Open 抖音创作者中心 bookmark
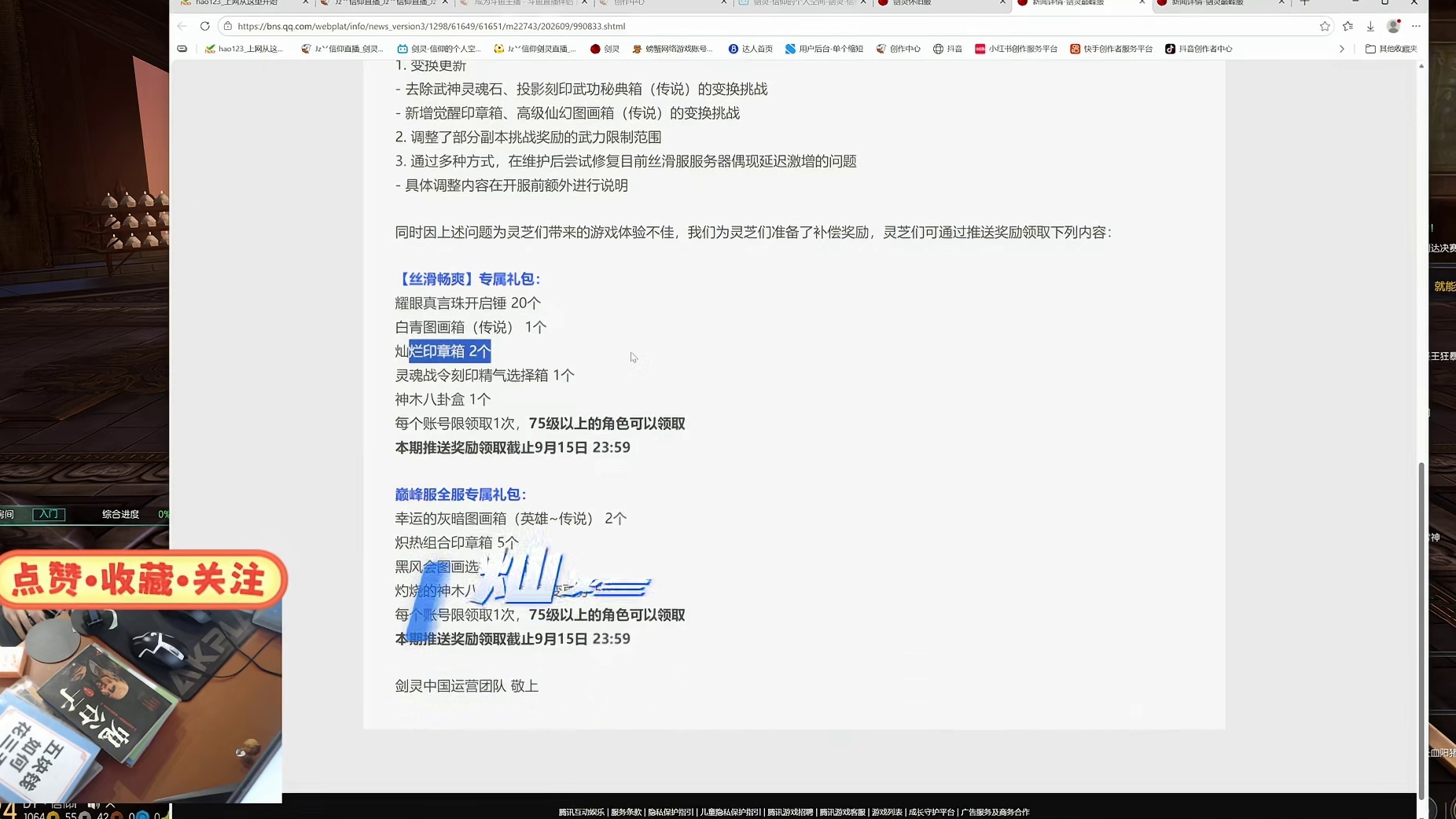 click(1198, 49)
